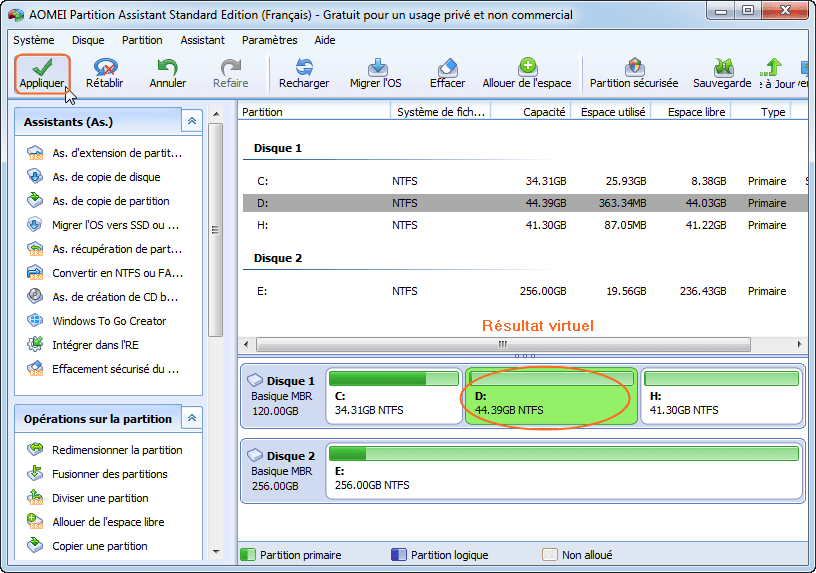Open As. récupération de partition

coord(105,249)
